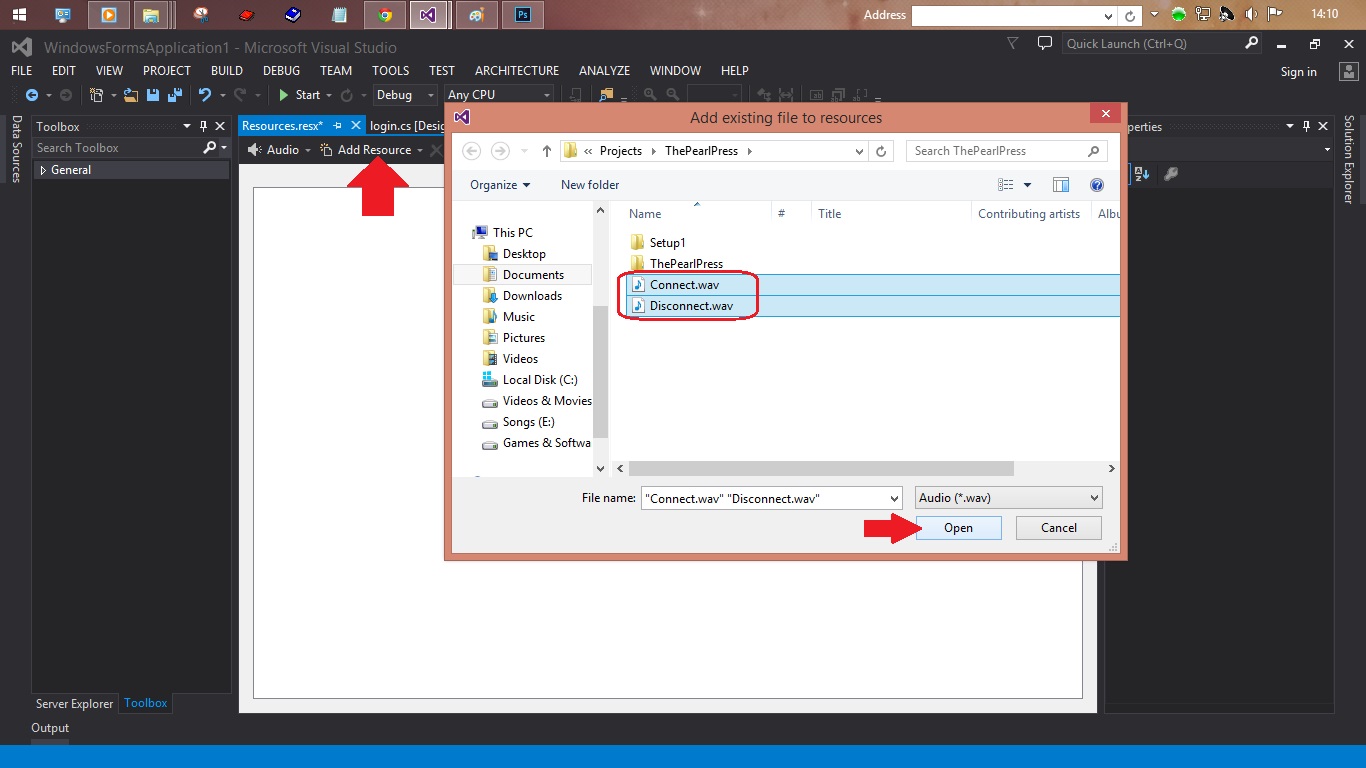The image size is (1366, 768).
Task: Open the PROJECT menu
Action: click(167, 71)
